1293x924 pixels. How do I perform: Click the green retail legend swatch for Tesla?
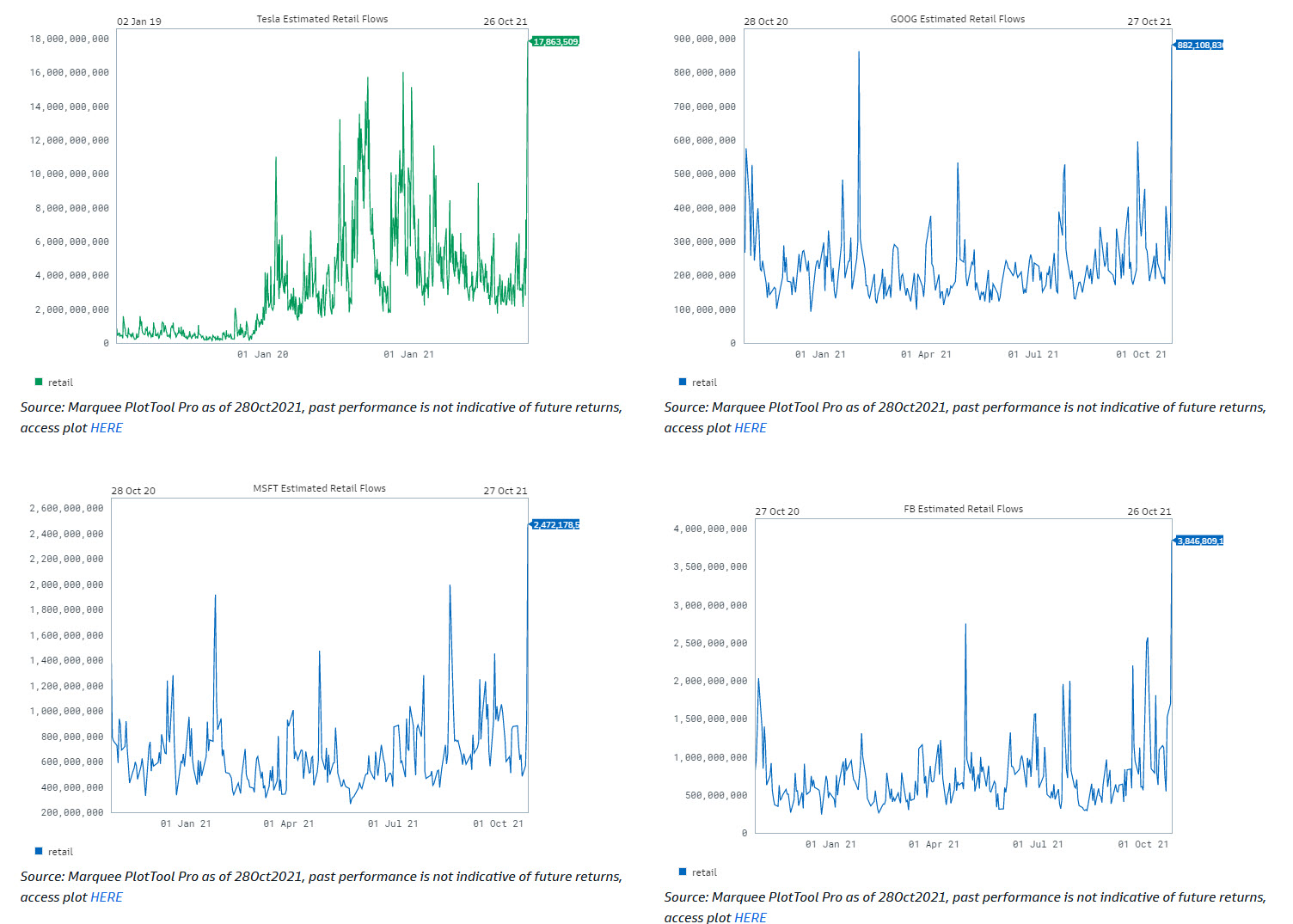coord(39,382)
